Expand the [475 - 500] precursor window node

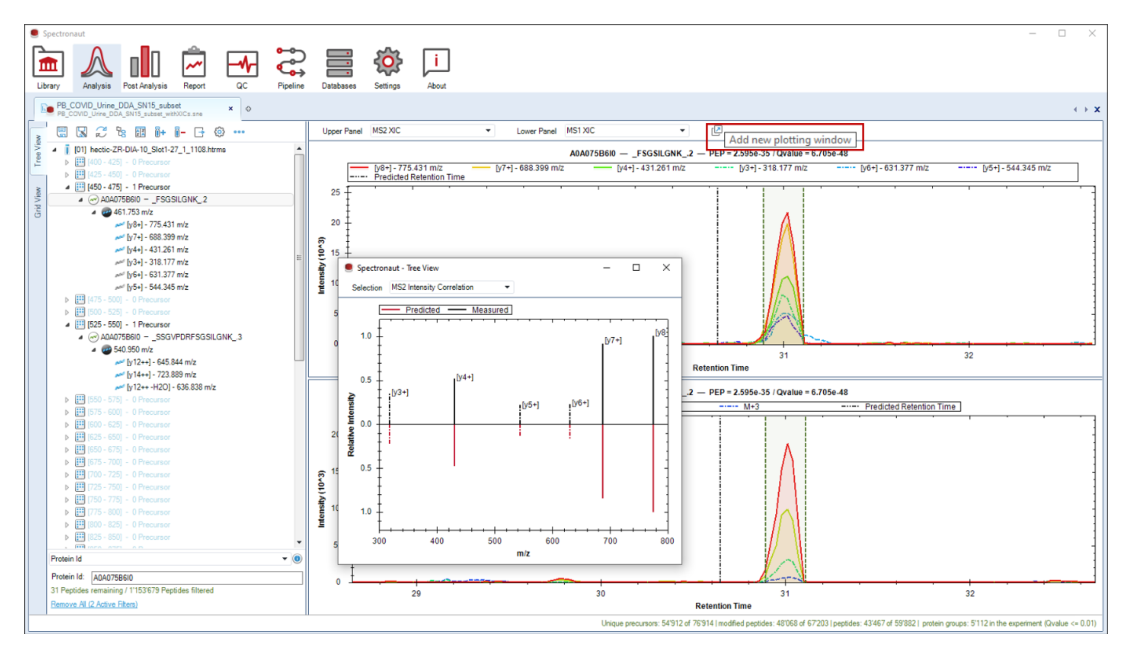pyautogui.click(x=68, y=300)
